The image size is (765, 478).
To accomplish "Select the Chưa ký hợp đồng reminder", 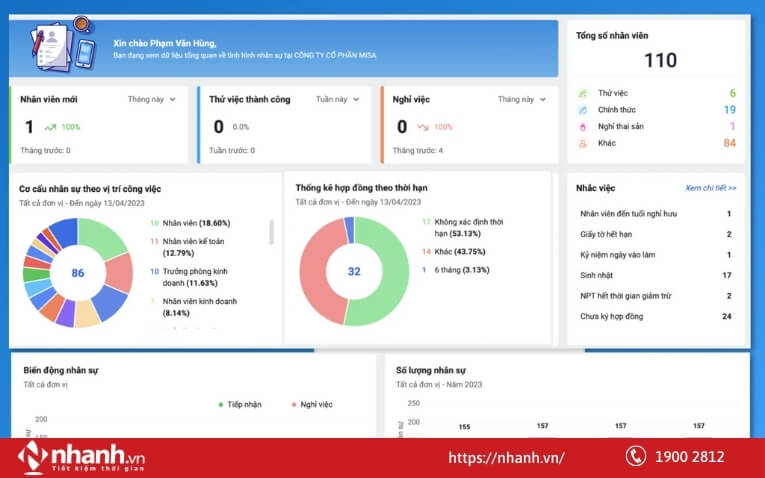I will (x=655, y=316).
